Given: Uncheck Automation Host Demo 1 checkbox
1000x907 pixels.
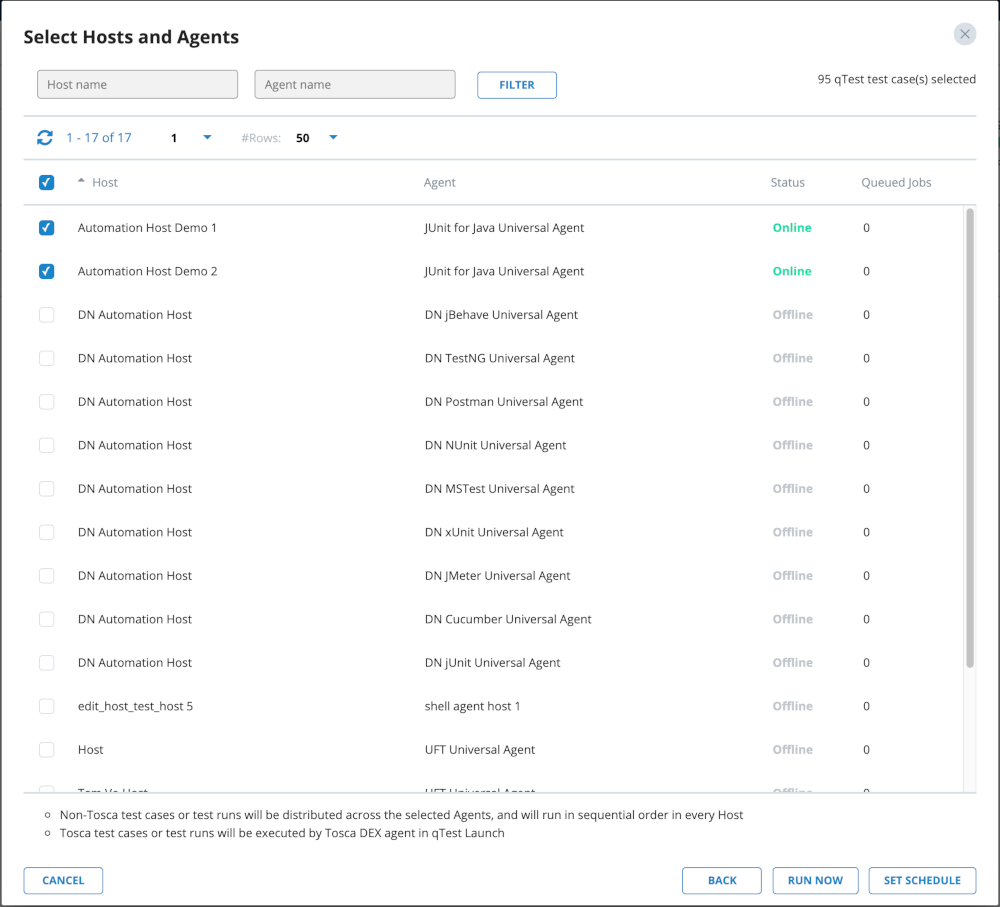Looking at the screenshot, I should click(x=46, y=228).
